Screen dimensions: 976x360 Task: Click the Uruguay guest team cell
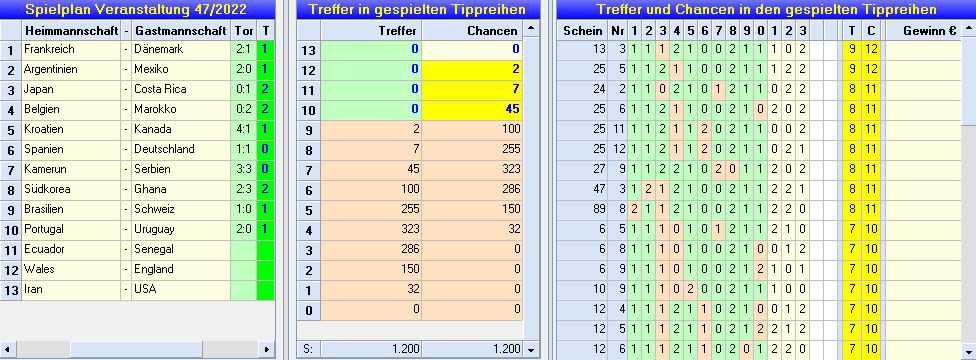pyautogui.click(x=181, y=229)
